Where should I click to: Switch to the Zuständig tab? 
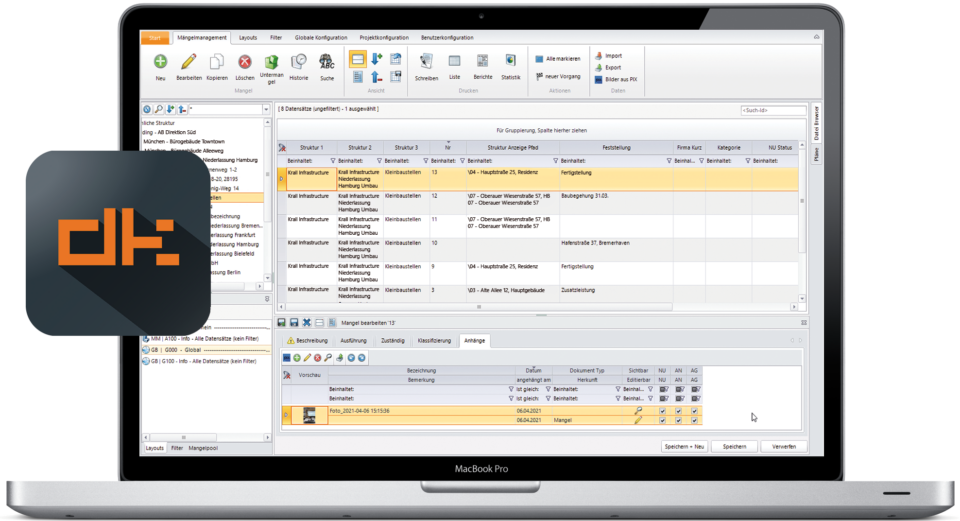click(392, 341)
